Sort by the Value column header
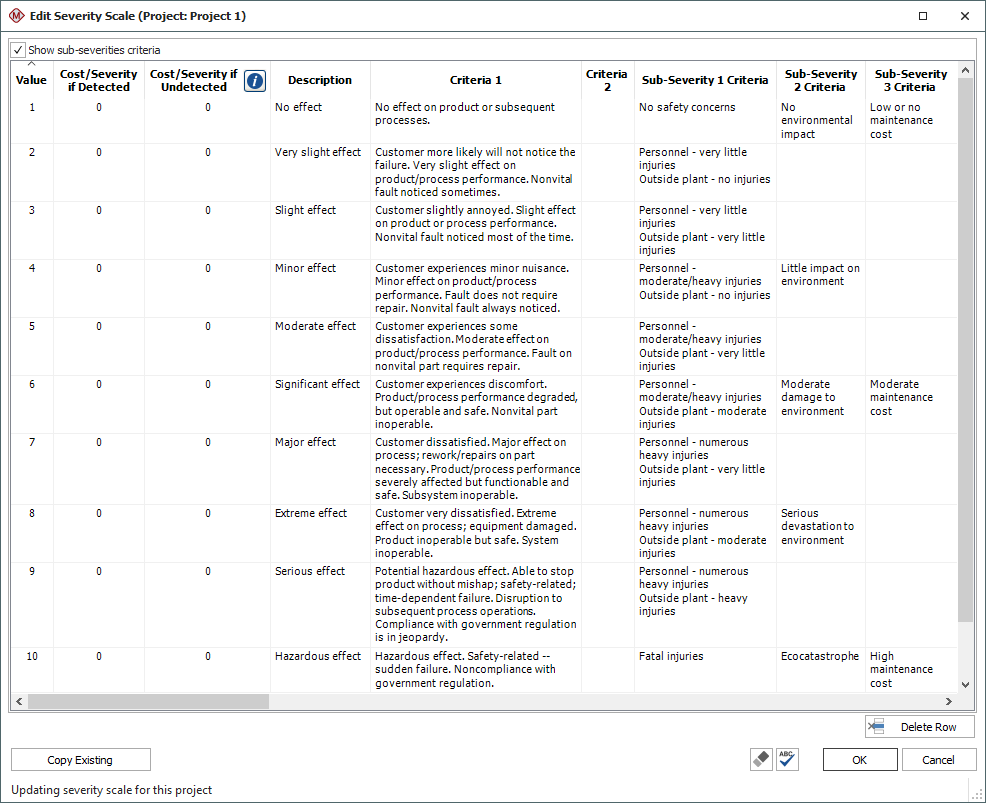Viewport: 986px width, 803px height. [x=31, y=80]
